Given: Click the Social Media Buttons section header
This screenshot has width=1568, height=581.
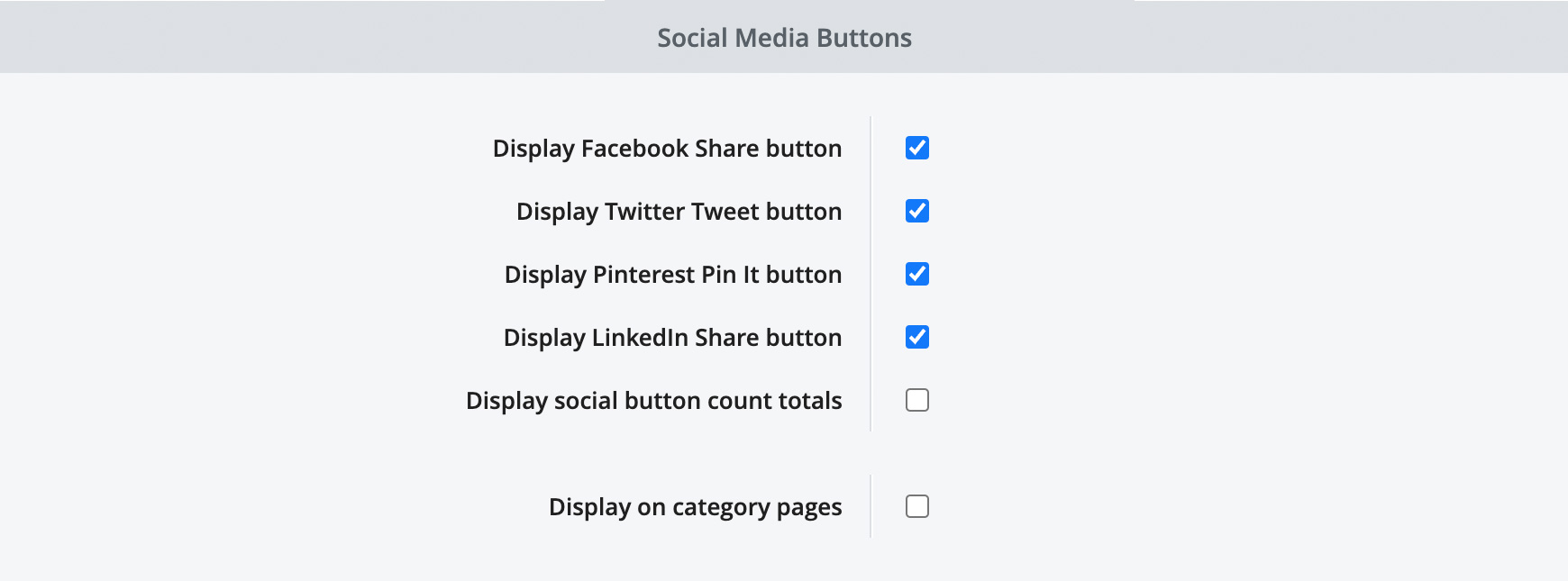Looking at the screenshot, I should [783, 37].
